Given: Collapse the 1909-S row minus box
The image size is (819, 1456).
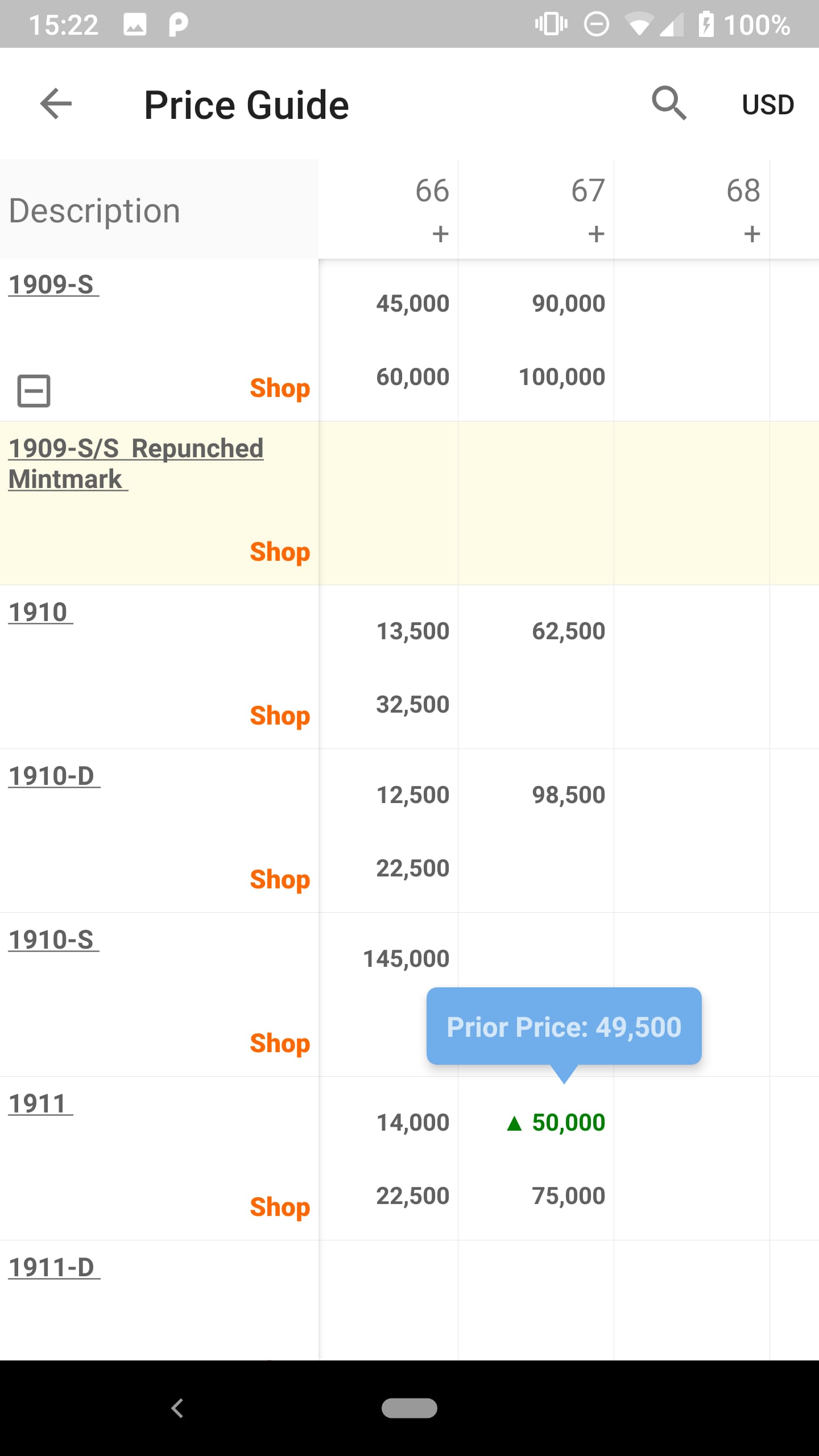Looking at the screenshot, I should pos(34,391).
